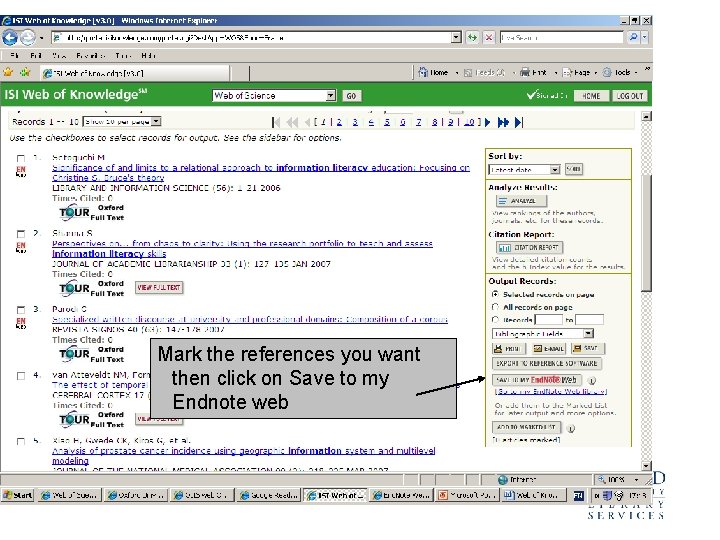Viewport: 720px width, 540px height.
Task: Click the red Stop loading icon
Action: pos(489,38)
